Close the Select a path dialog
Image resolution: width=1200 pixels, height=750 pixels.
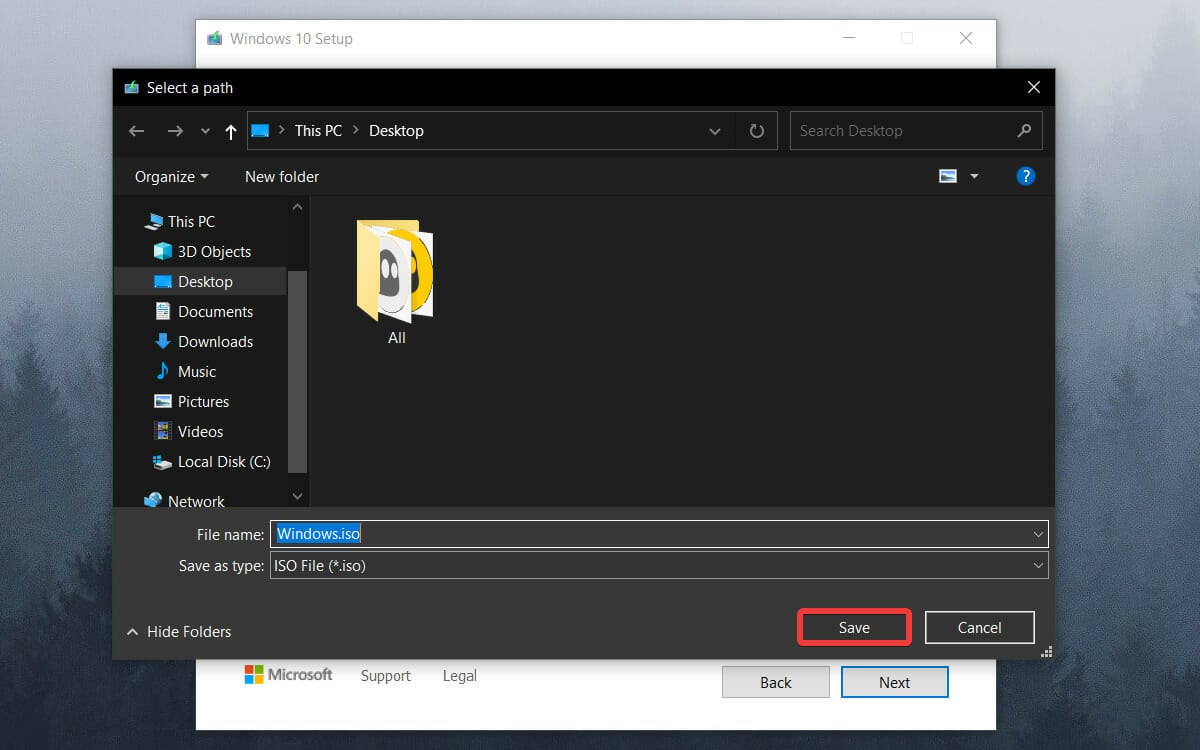click(1034, 88)
